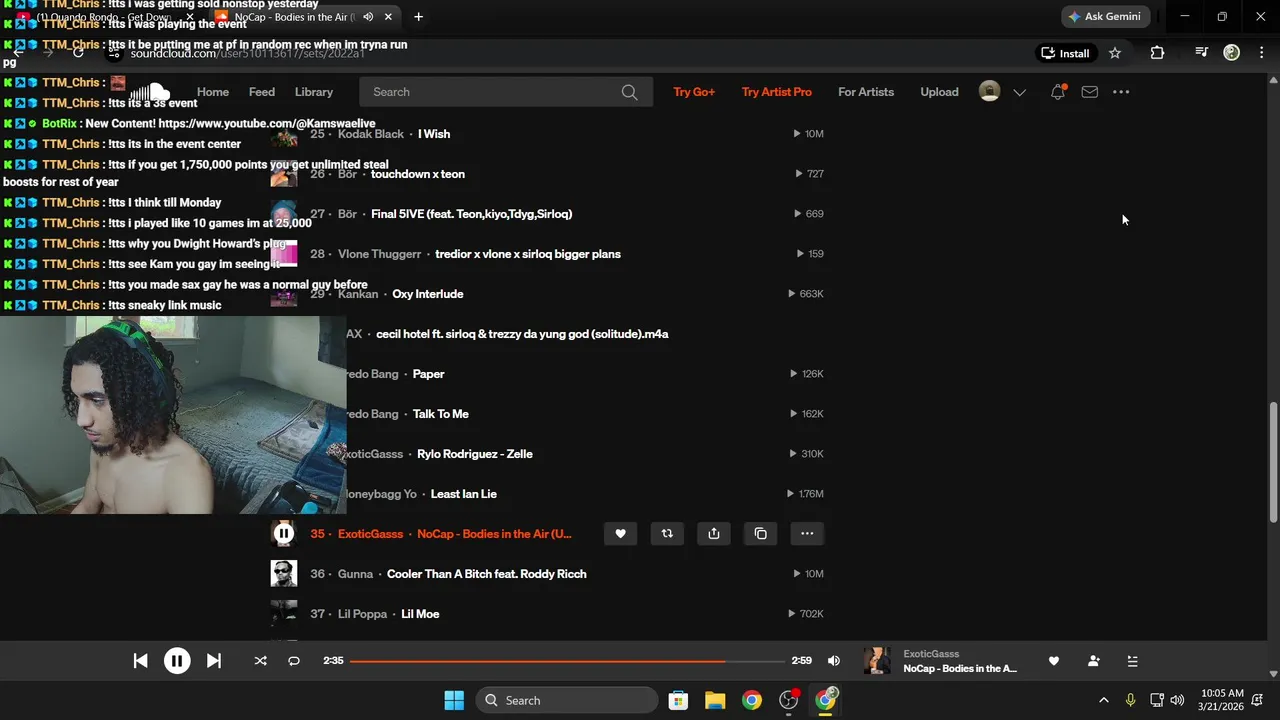This screenshot has height=720, width=1280.
Task: Show hidden system tray icons
Action: [1103, 700]
